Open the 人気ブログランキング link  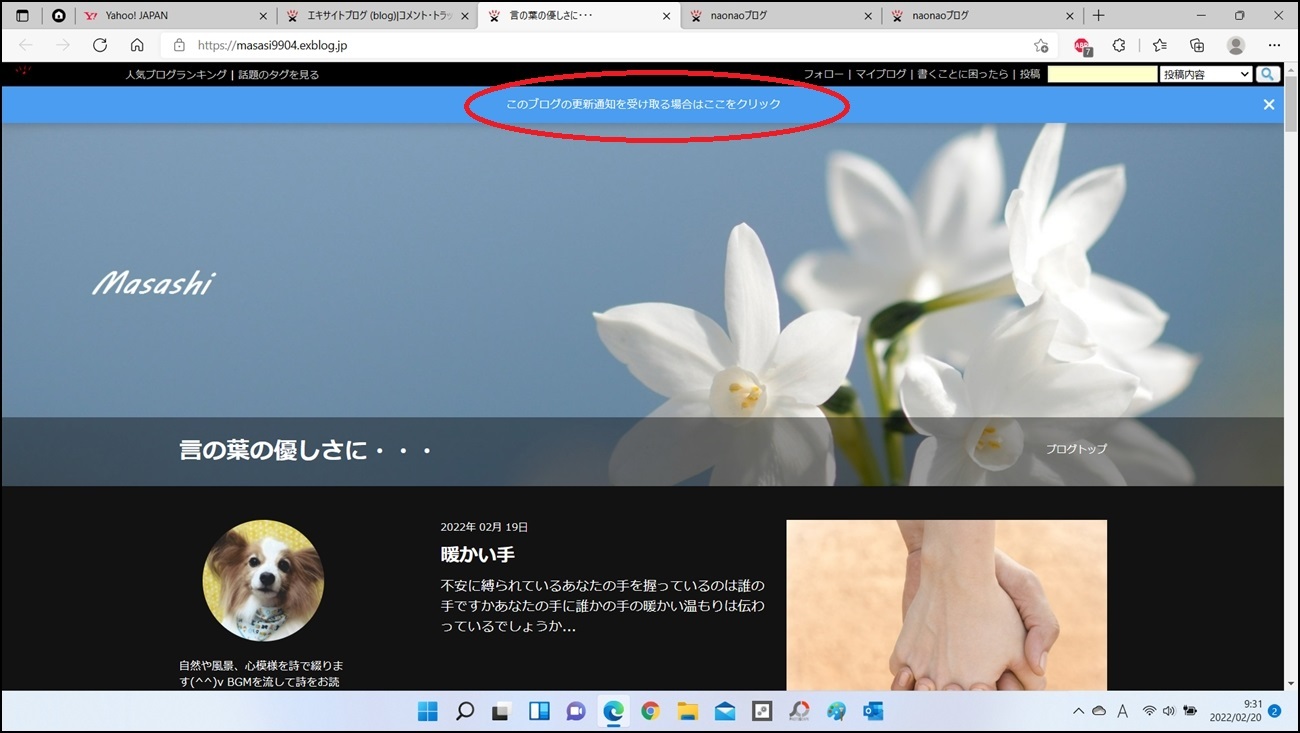(x=176, y=74)
